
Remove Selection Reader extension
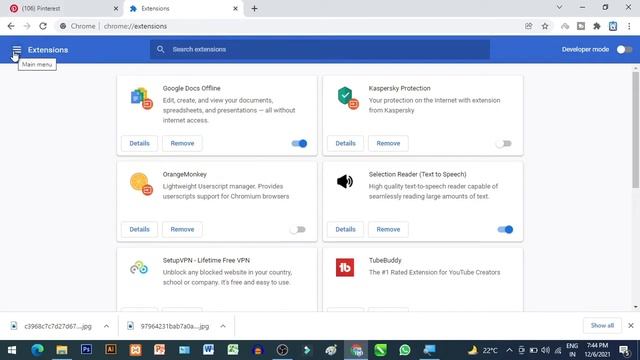point(388,229)
